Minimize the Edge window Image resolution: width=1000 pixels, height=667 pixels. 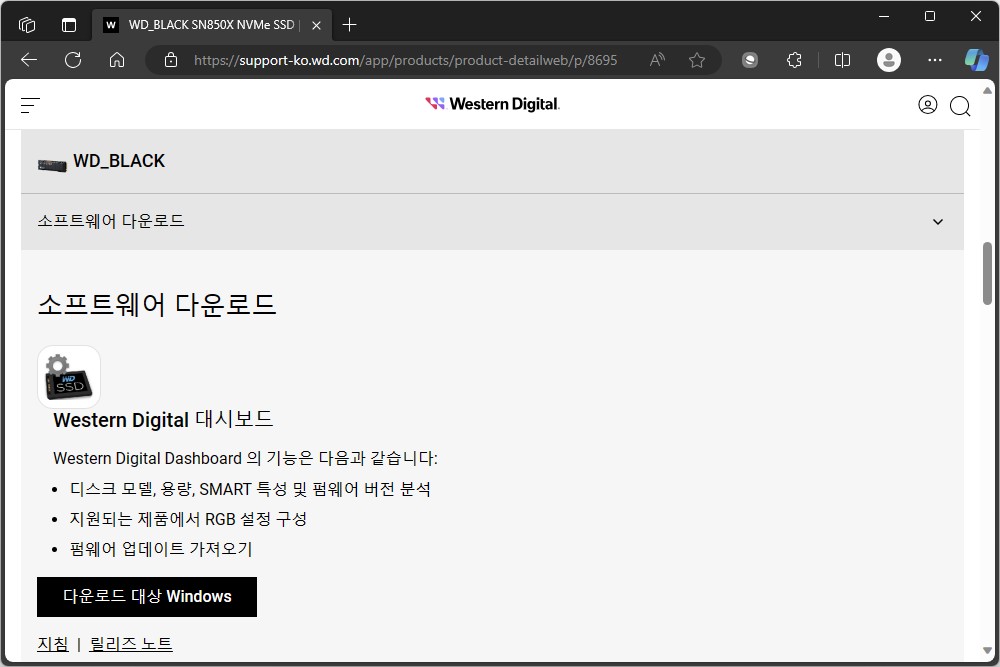coord(884,17)
